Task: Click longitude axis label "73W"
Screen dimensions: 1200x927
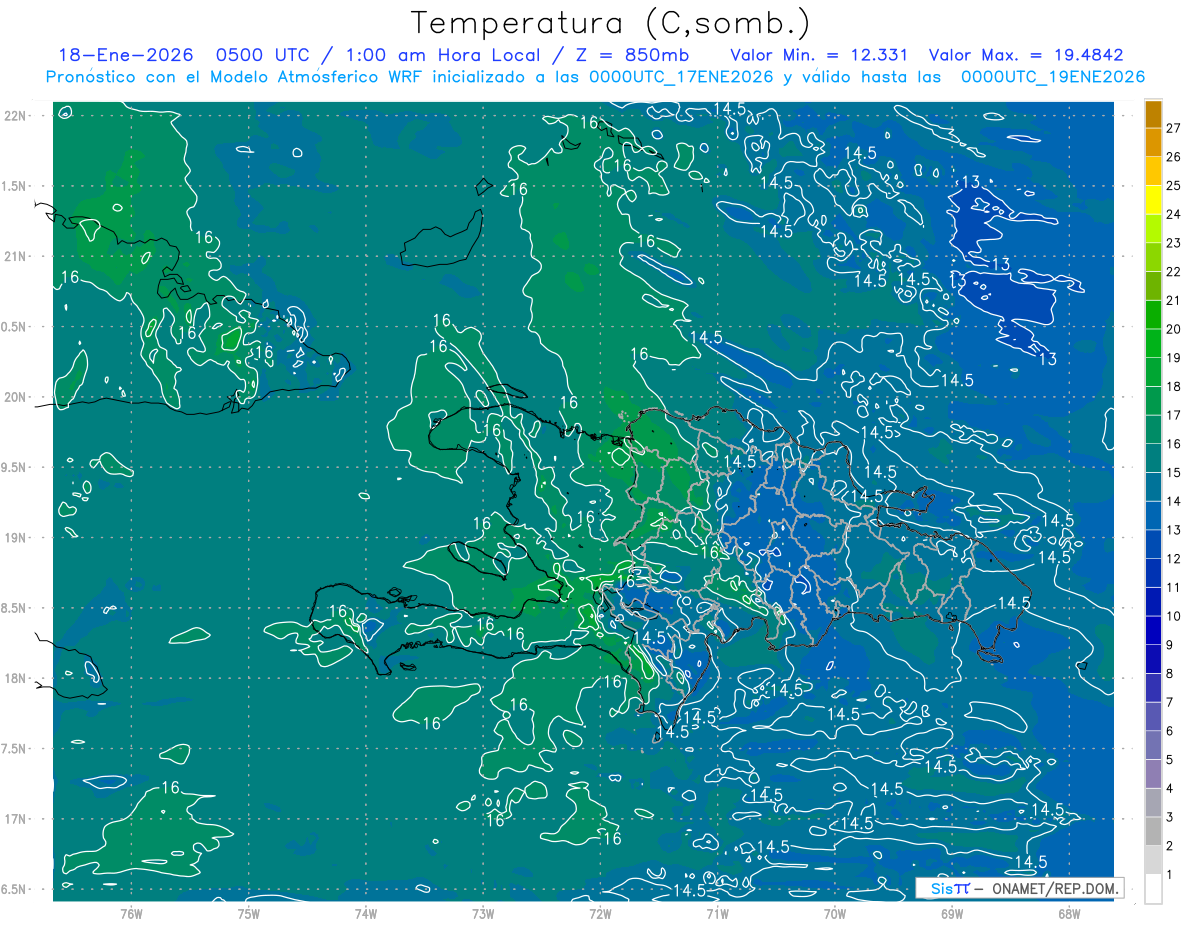Action: coord(483,914)
